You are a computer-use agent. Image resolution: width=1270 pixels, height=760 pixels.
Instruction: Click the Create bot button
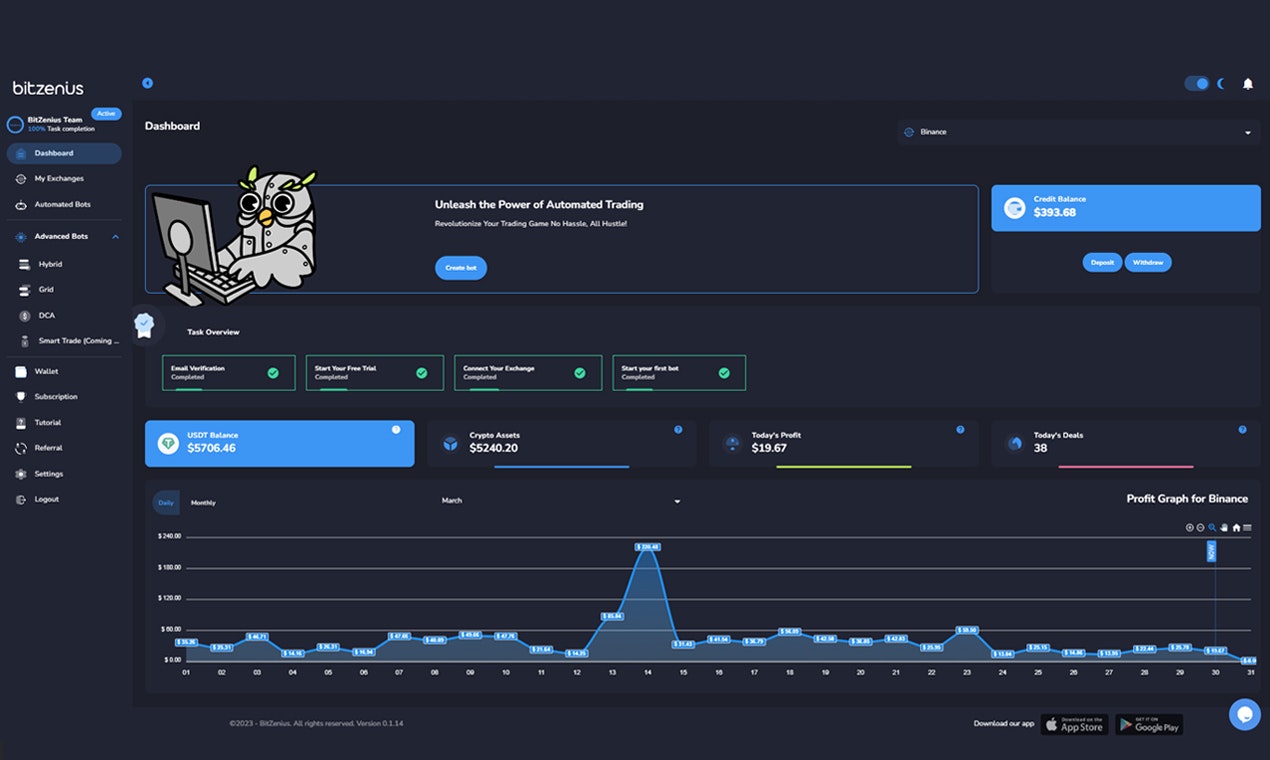[x=461, y=268]
